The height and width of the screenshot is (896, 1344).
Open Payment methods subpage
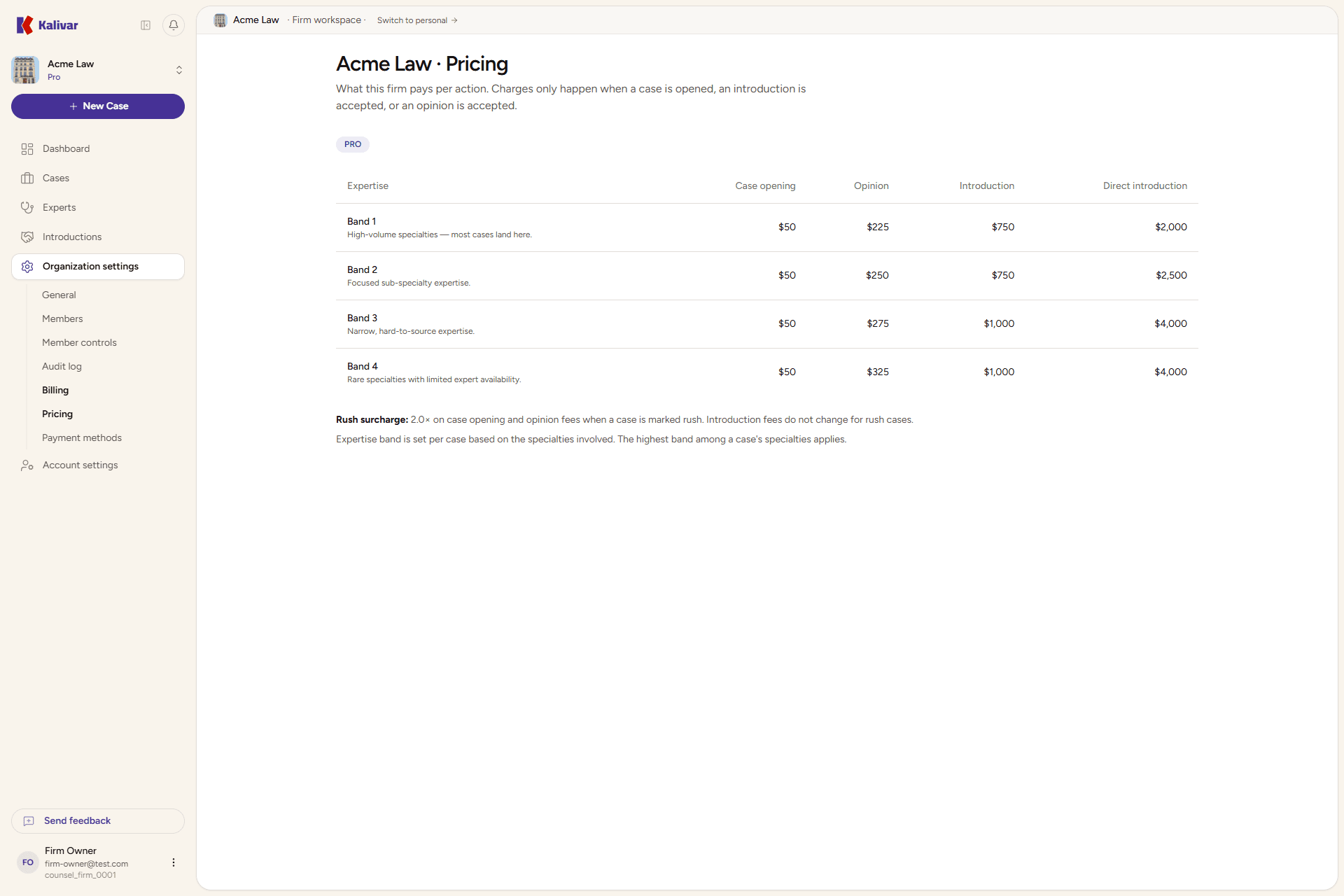(x=82, y=438)
